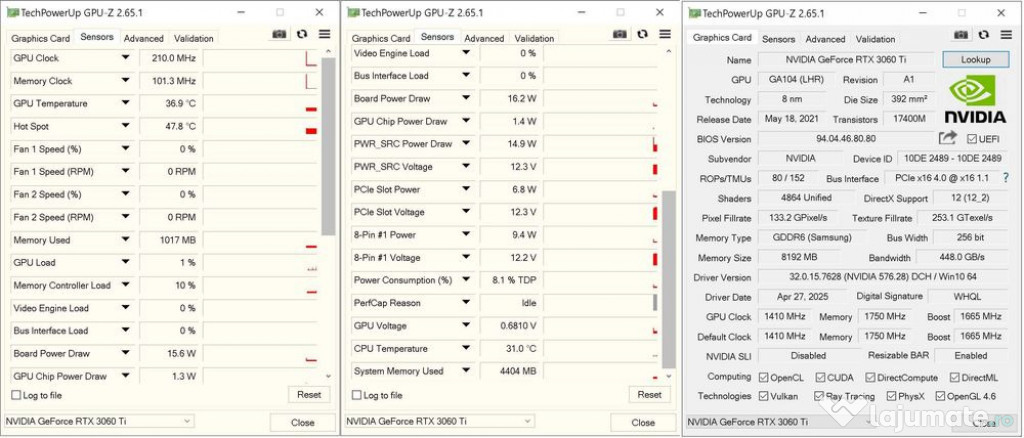1024x438 pixels.
Task: Click Close button in middle window
Action: (x=643, y=422)
